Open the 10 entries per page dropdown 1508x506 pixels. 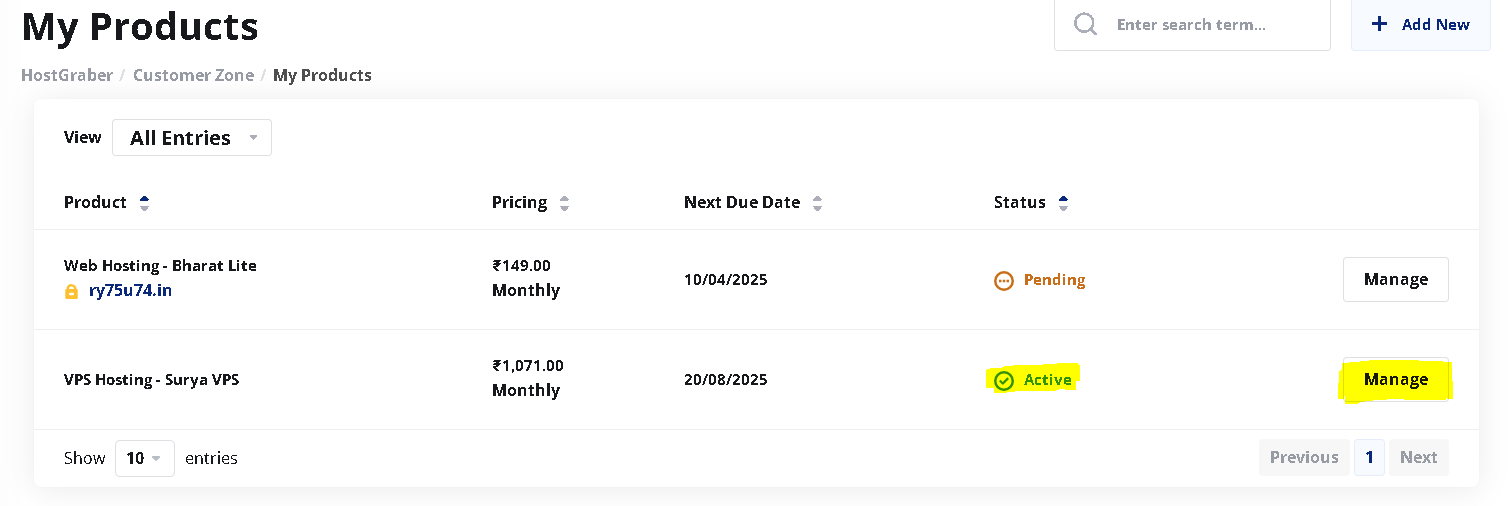click(x=145, y=458)
